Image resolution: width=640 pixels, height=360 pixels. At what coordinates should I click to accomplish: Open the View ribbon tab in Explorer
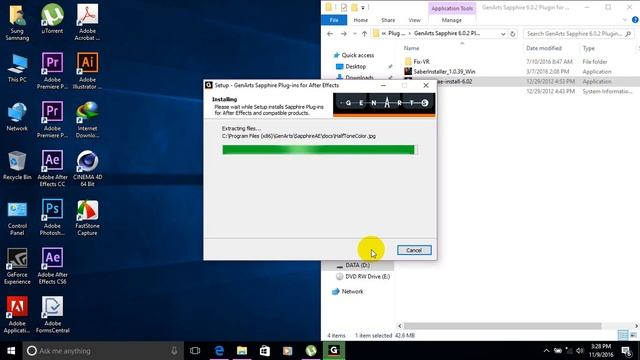click(x=414, y=20)
